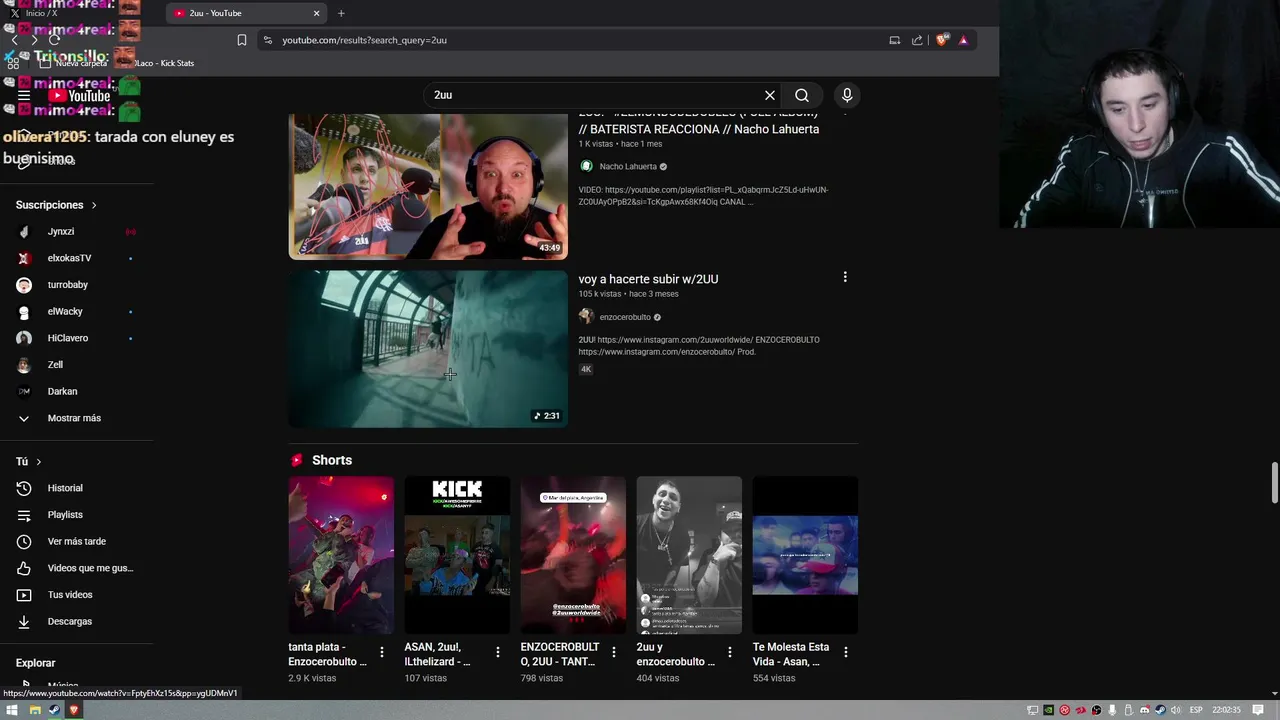This screenshot has height=720, width=1280.
Task: Open 'voy a hacerte subir w/2UU' title
Action: coord(648,279)
